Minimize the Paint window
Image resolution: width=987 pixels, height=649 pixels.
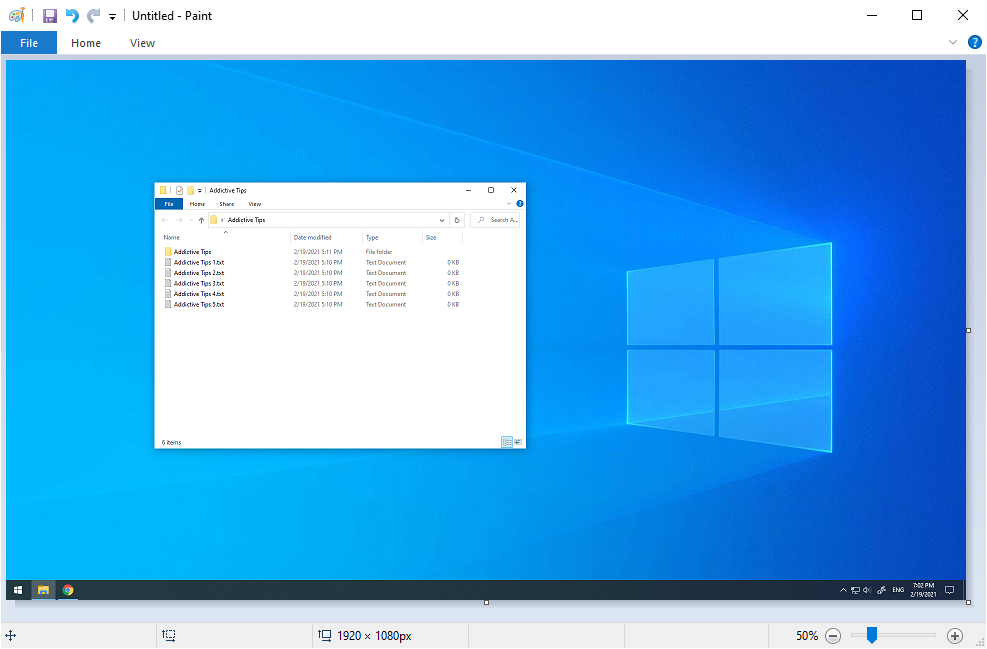(x=872, y=15)
